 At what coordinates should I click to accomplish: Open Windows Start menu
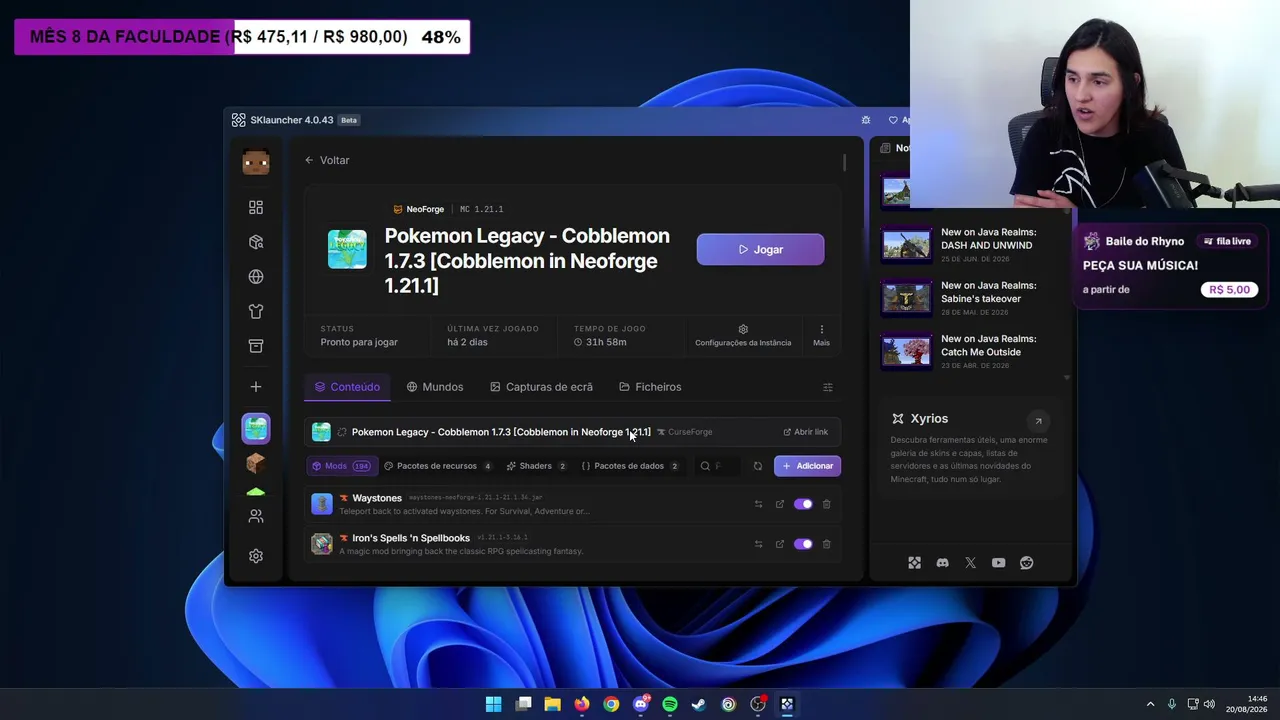[493, 704]
